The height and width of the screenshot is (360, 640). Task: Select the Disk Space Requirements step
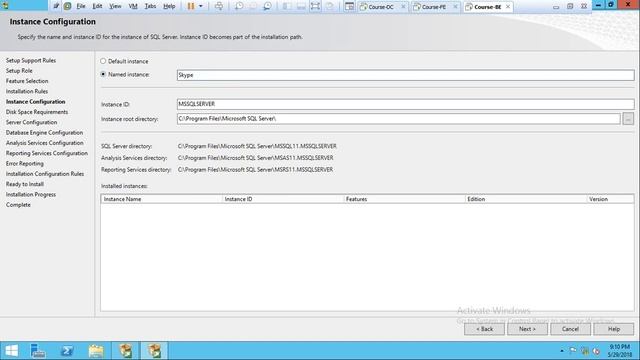tap(37, 112)
